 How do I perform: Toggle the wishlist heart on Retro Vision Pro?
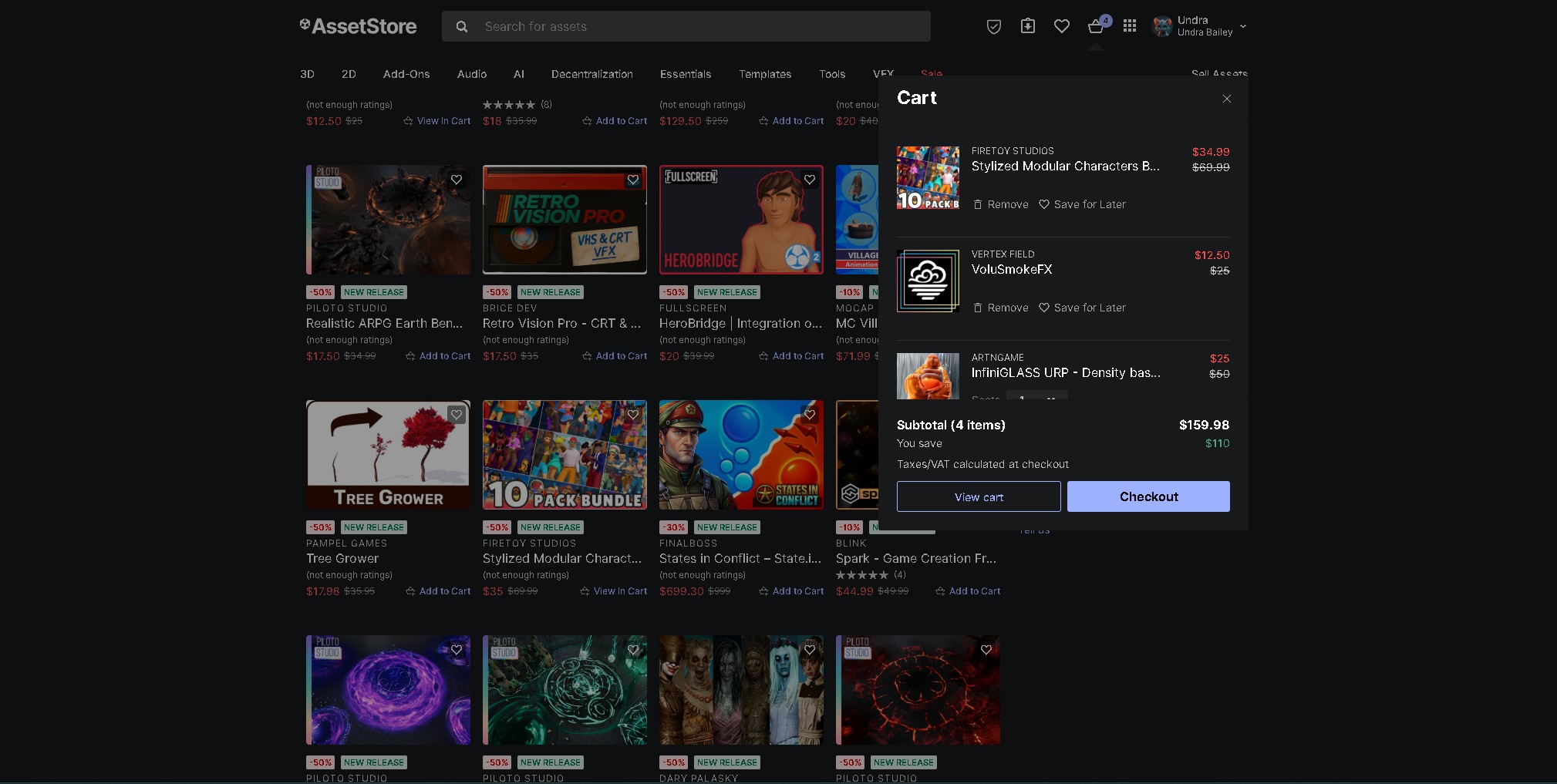(x=632, y=180)
